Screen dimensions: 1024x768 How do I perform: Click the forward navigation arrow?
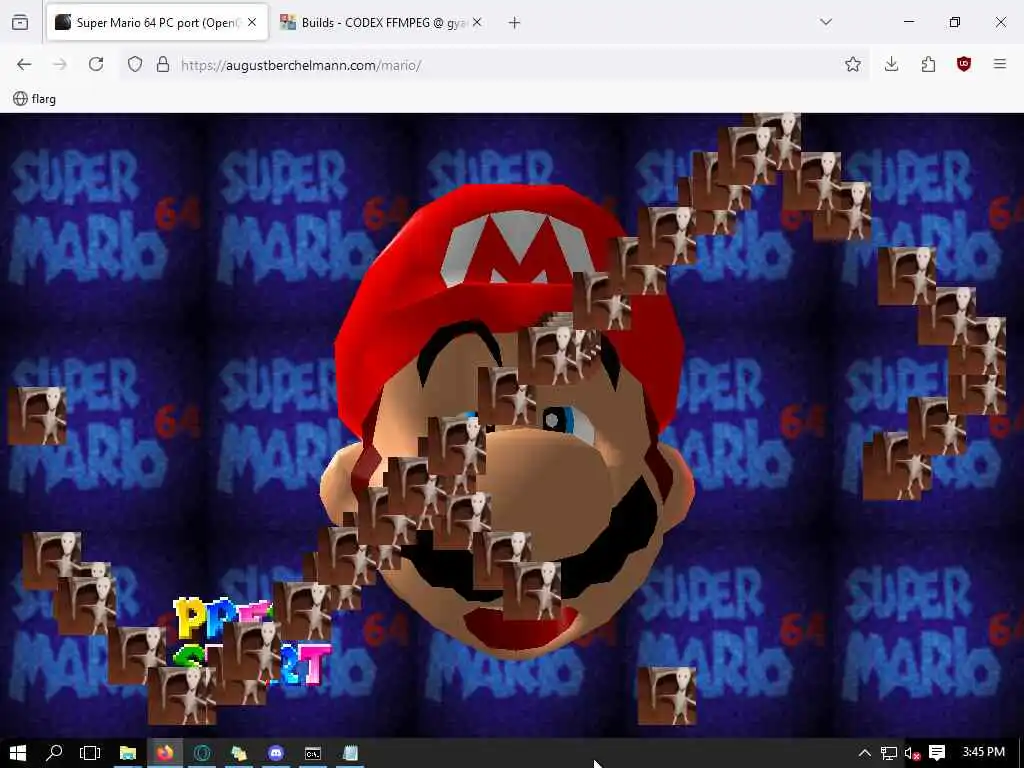point(59,64)
